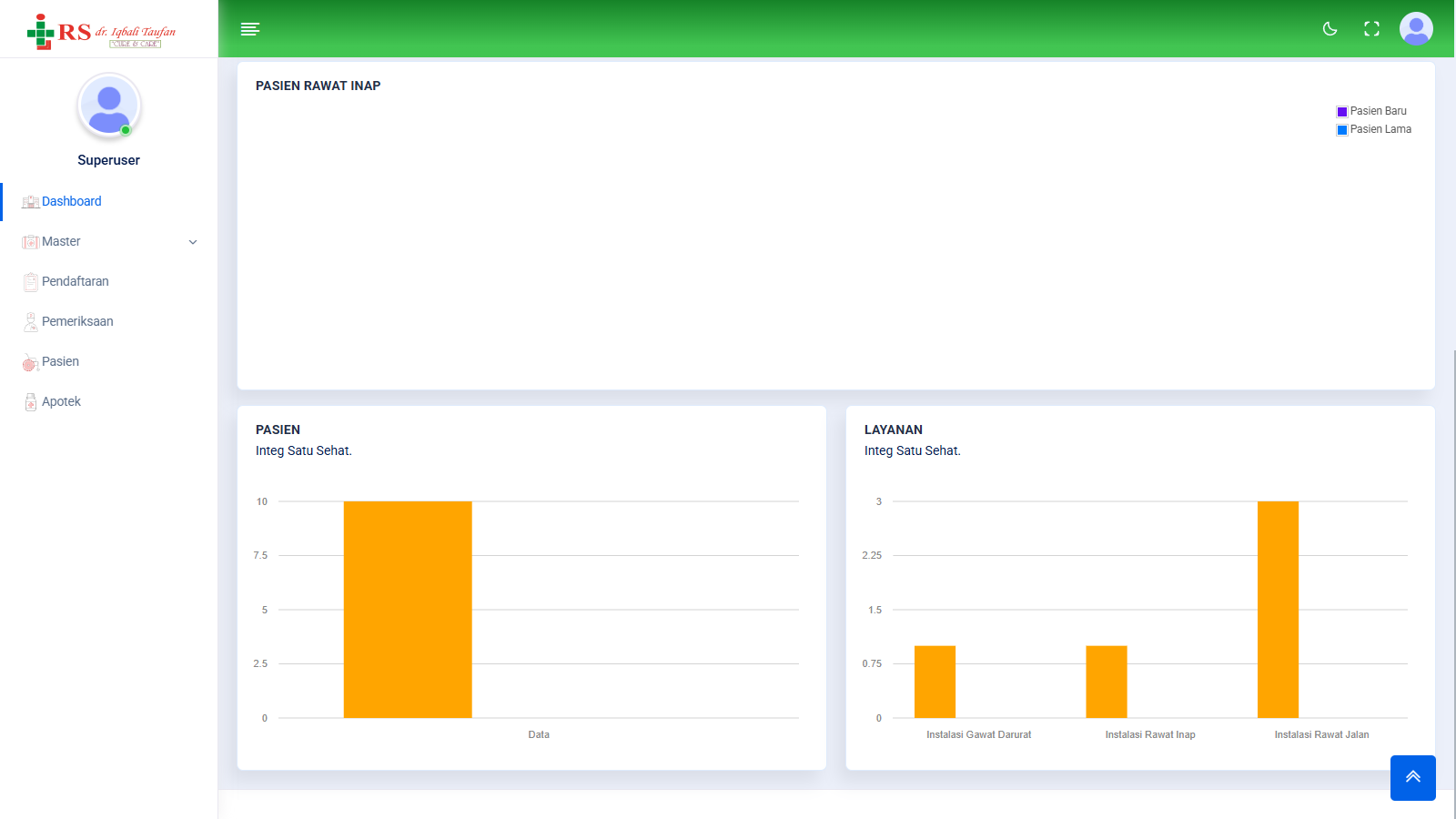Click the Instalasi Rawat Jalan bar
The width and height of the screenshot is (1456, 819).
(x=1278, y=610)
